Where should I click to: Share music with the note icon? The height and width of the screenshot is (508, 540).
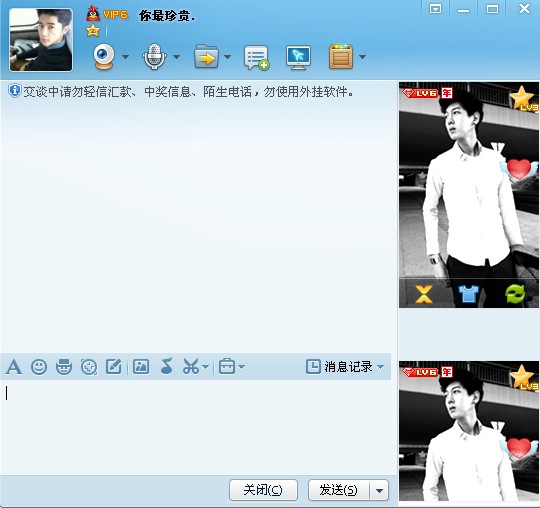coord(167,366)
